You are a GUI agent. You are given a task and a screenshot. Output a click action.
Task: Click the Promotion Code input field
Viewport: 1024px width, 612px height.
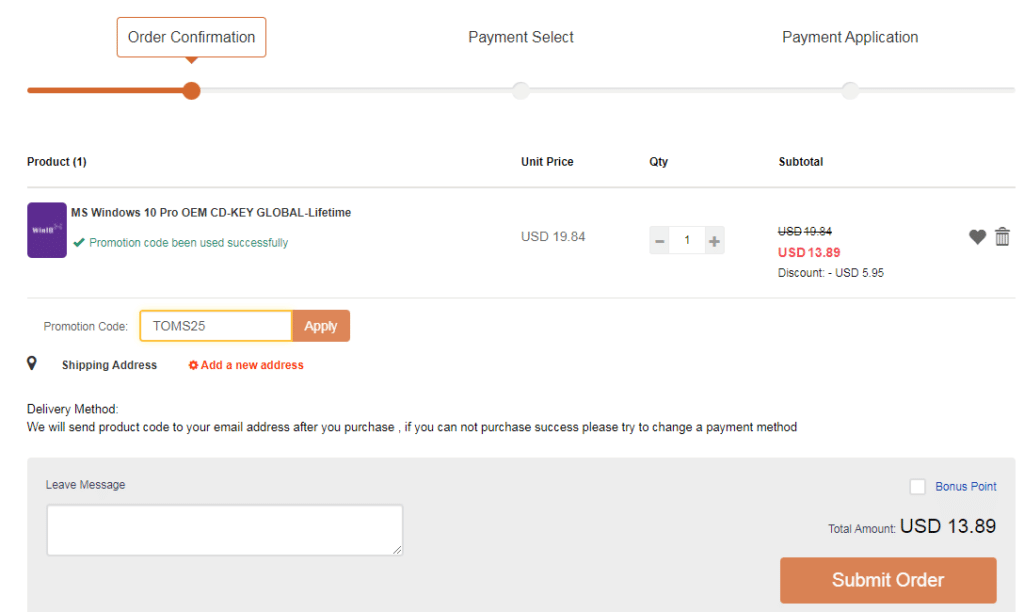tap(216, 326)
